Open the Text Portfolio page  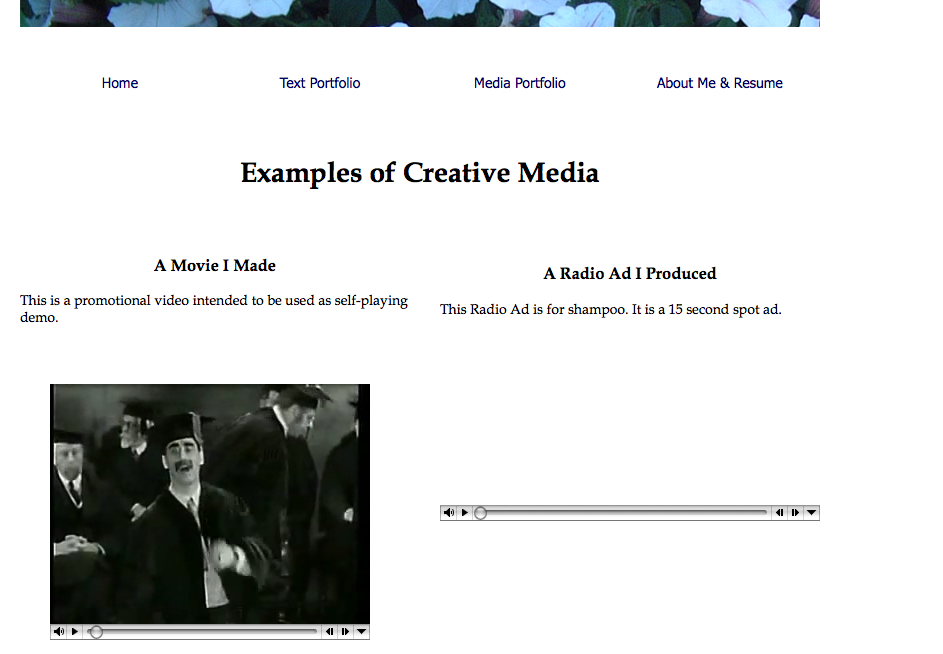click(x=320, y=83)
